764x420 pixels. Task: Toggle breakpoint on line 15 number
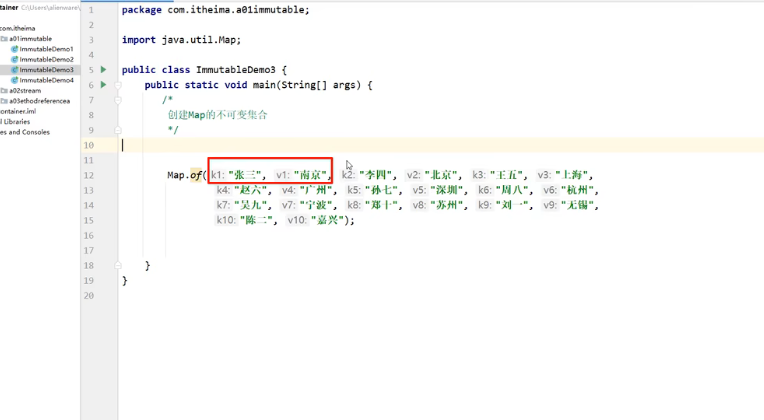89,220
